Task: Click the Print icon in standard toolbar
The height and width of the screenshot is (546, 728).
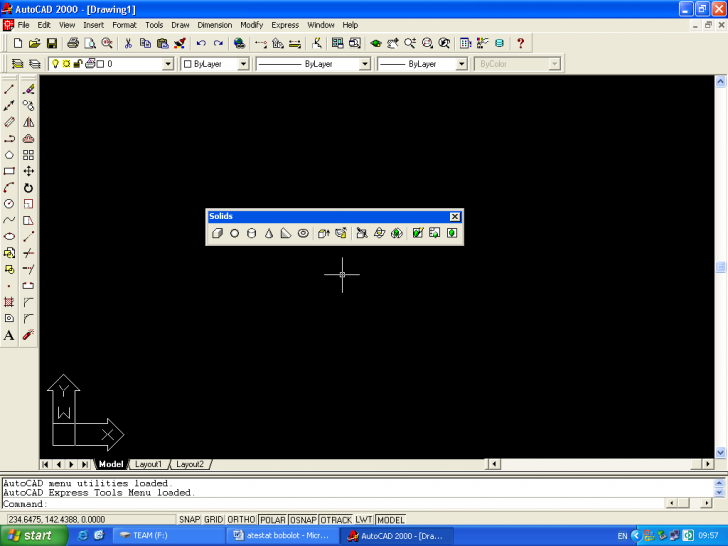Action: 73,43
